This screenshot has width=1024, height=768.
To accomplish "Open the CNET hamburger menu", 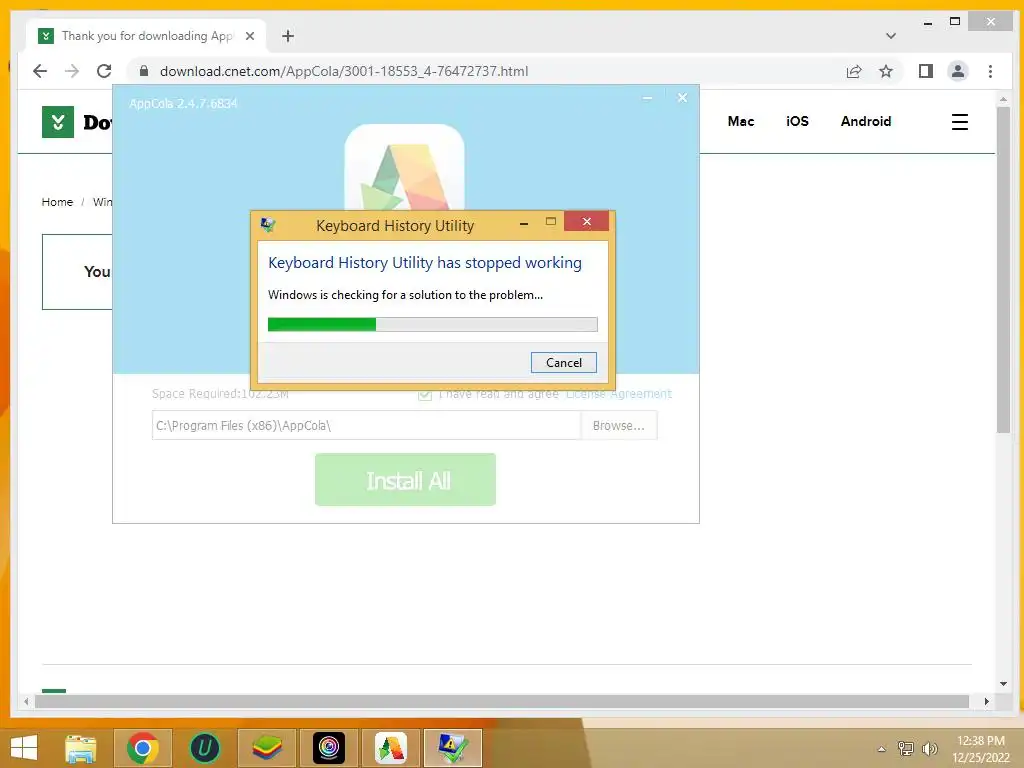I will (959, 122).
